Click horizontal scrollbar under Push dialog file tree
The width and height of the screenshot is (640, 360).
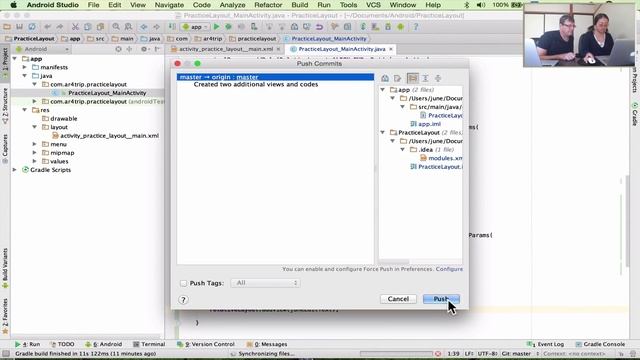point(394,262)
